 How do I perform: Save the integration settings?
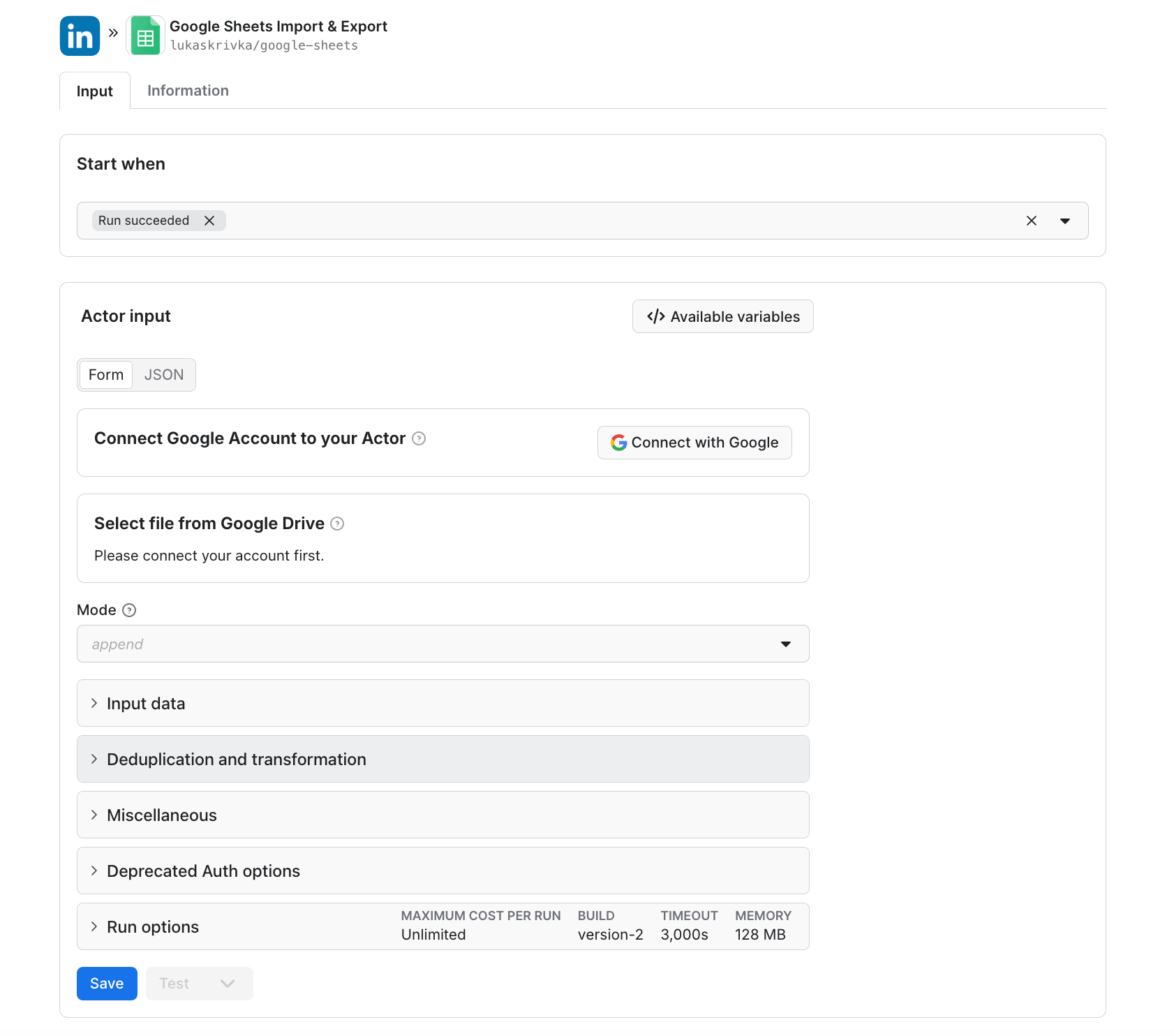tap(107, 984)
